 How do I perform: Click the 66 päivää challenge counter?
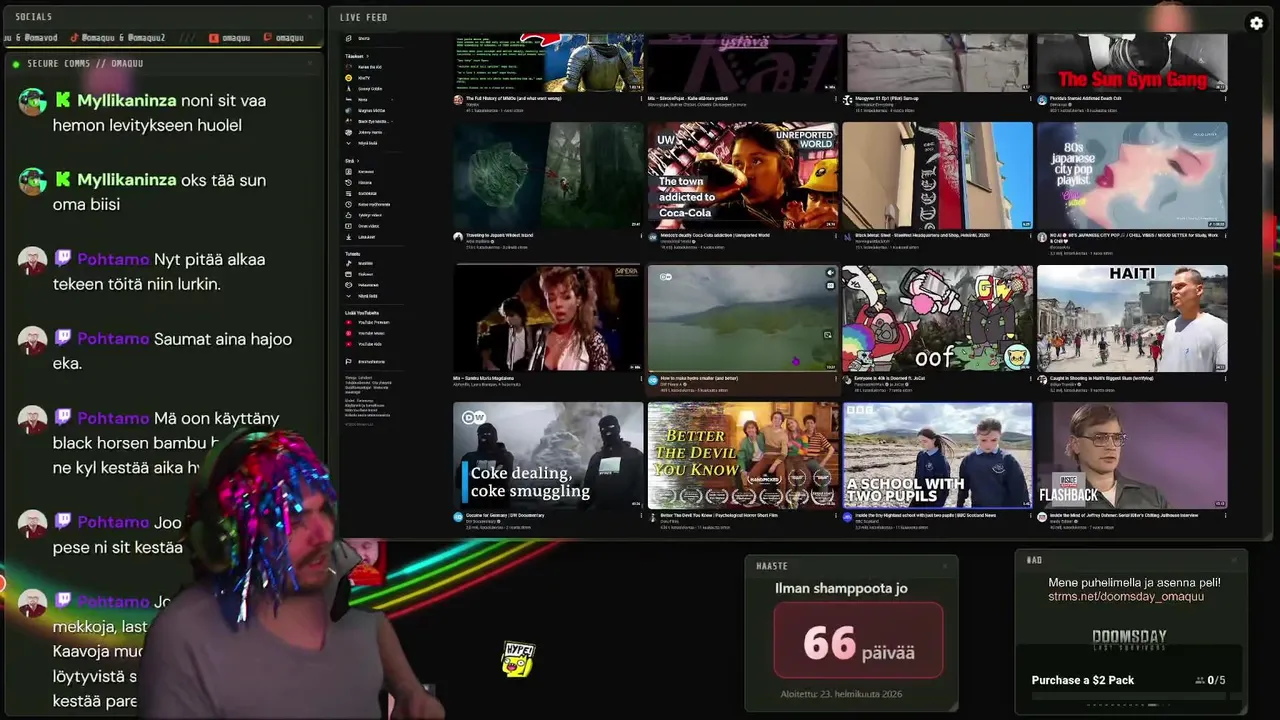tap(858, 641)
